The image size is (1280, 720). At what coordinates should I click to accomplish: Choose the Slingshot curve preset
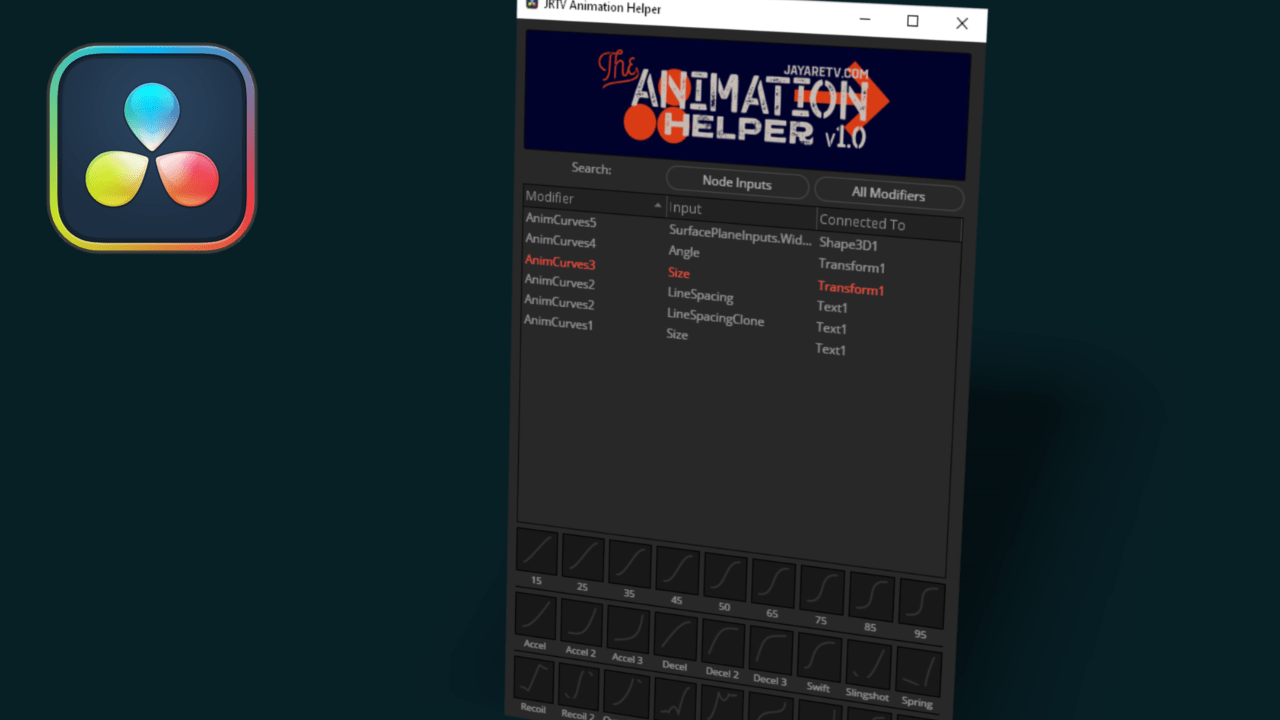click(x=867, y=663)
